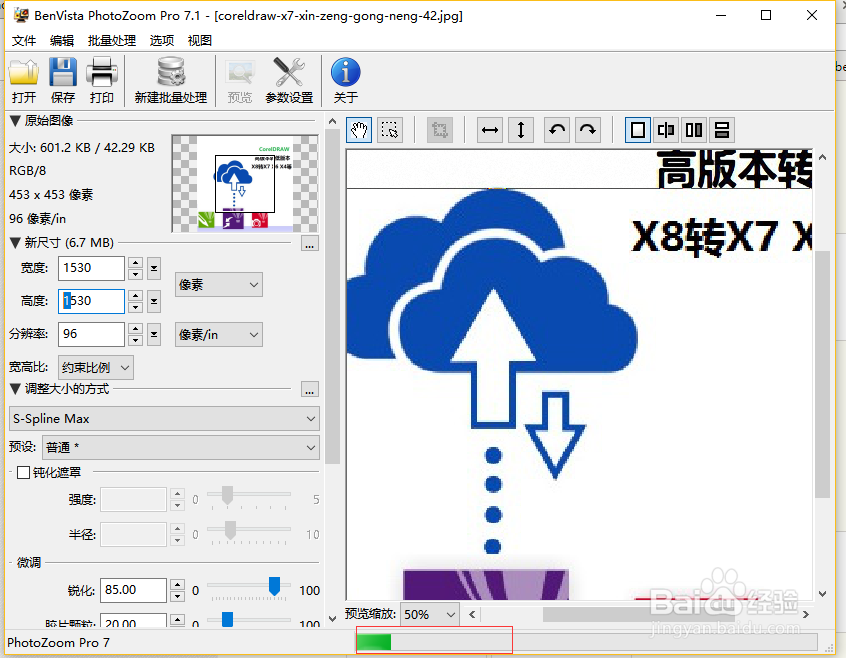Collapse the 原始图像 section
The image size is (846, 658).
(15, 121)
